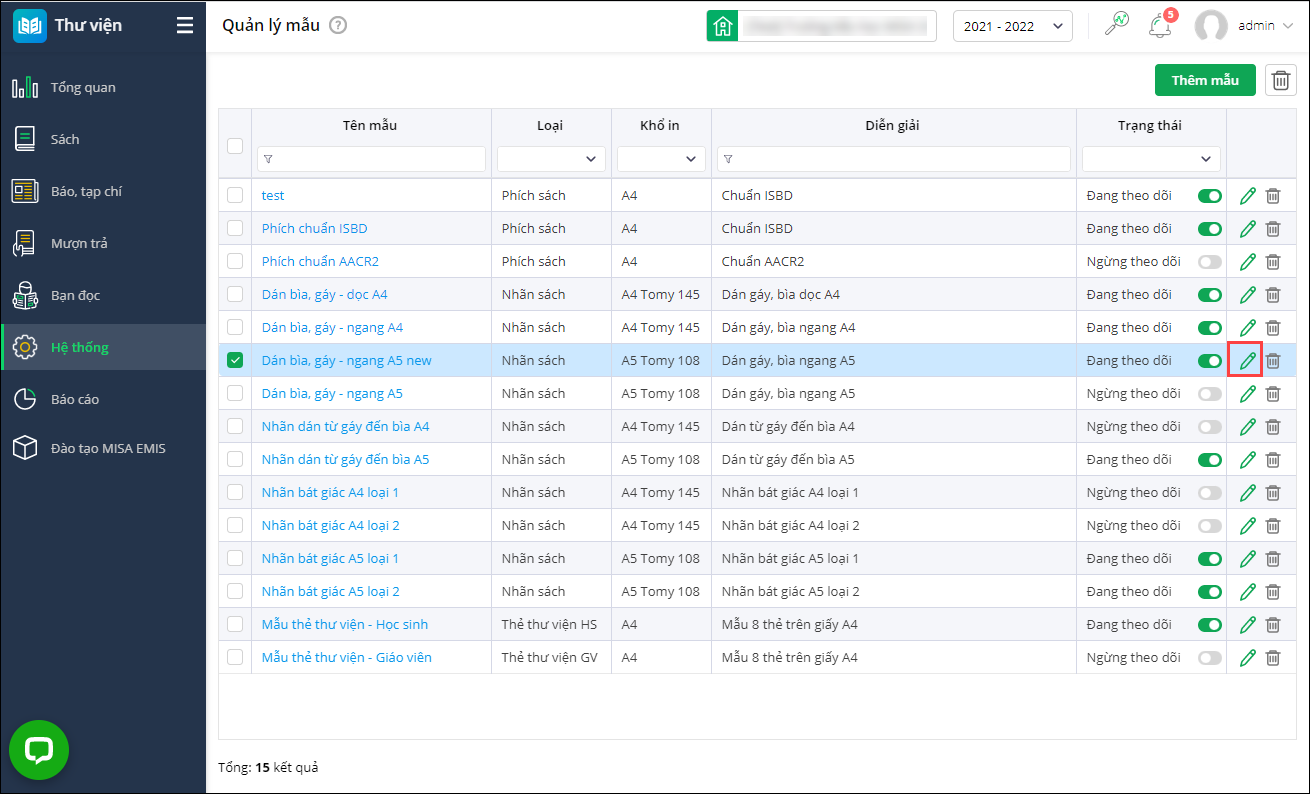Click the admin user avatar
The height and width of the screenshot is (794, 1310).
pyautogui.click(x=1211, y=26)
